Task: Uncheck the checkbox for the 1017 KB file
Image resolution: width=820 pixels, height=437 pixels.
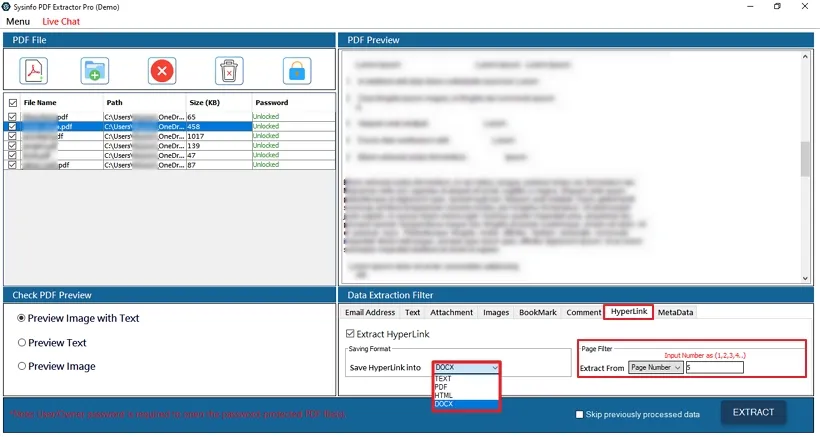Action: pos(13,136)
